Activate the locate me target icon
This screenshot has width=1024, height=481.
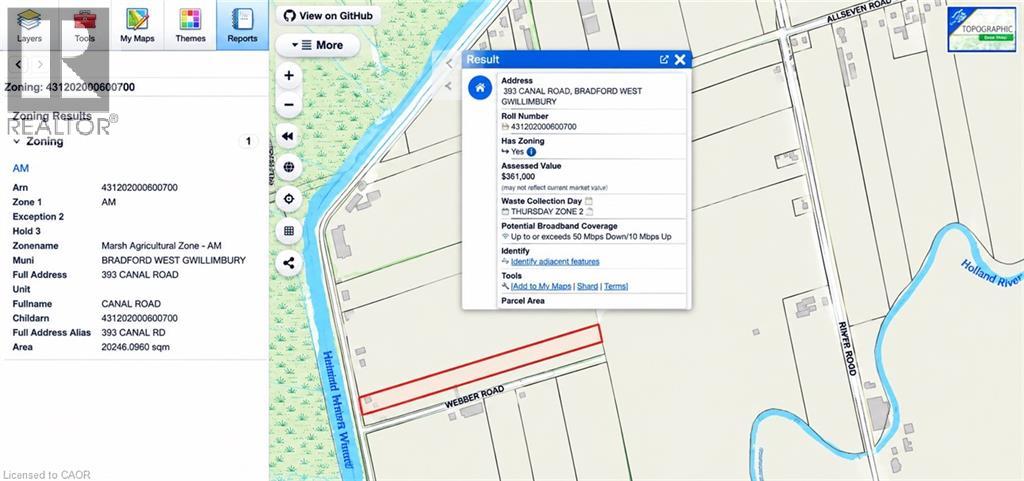[289, 199]
